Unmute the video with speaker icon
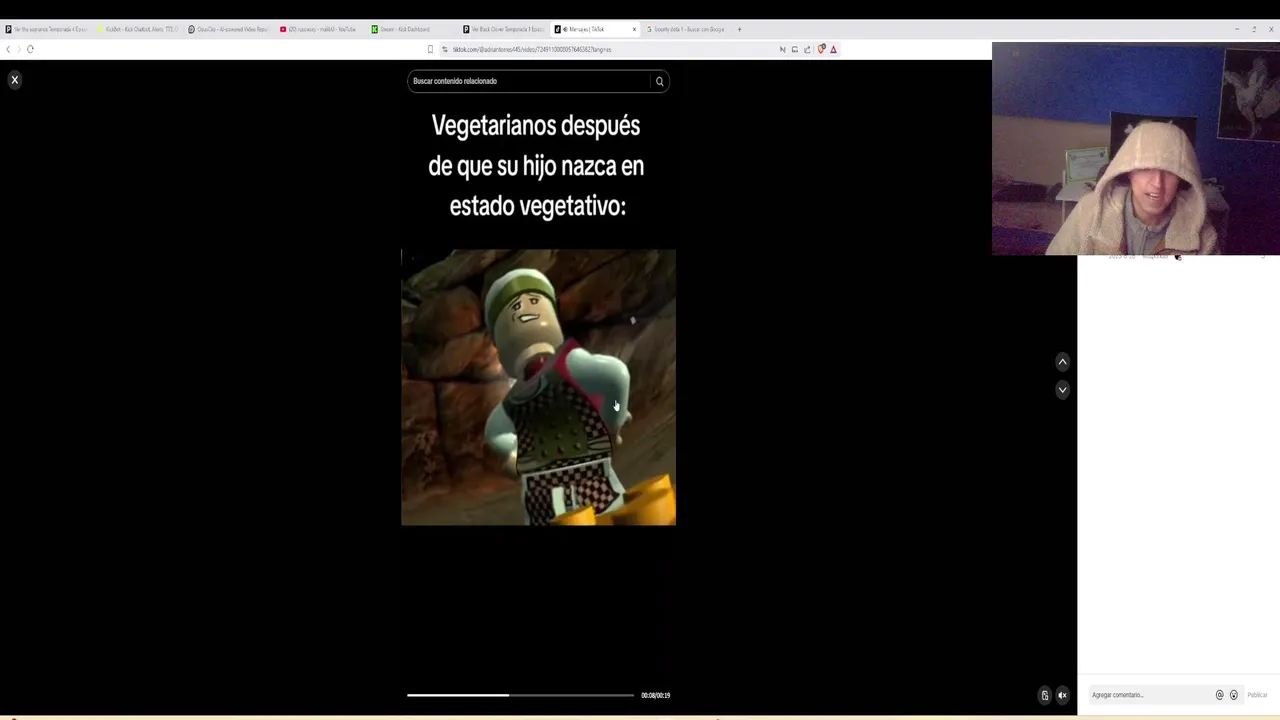 coord(1062,696)
